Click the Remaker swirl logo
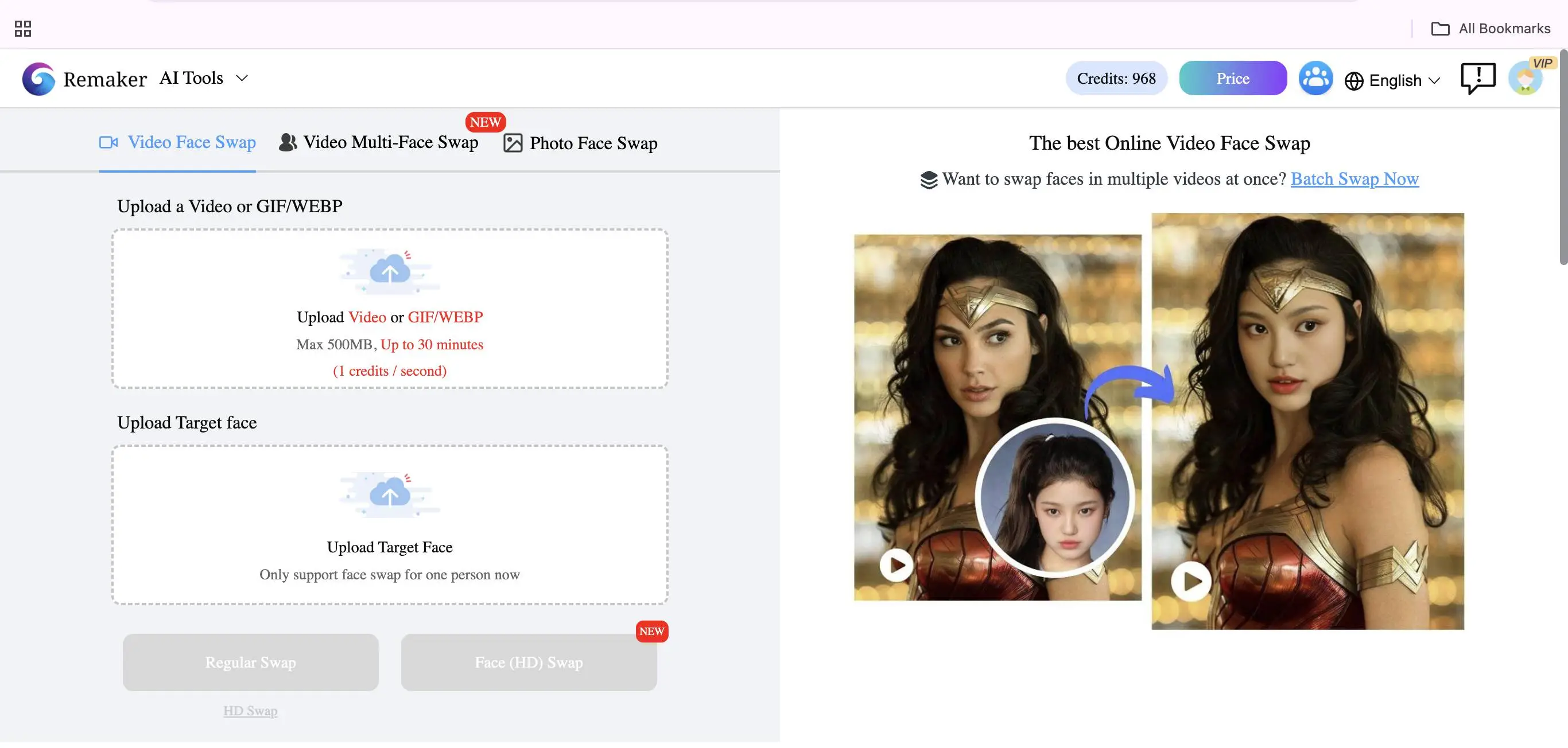 [38, 79]
